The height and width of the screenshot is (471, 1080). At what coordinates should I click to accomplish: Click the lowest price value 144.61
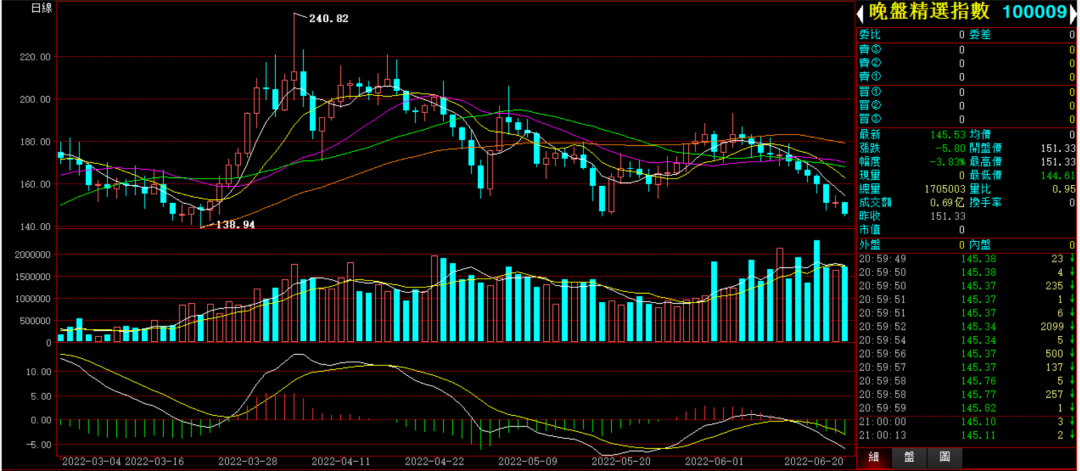click(1059, 175)
